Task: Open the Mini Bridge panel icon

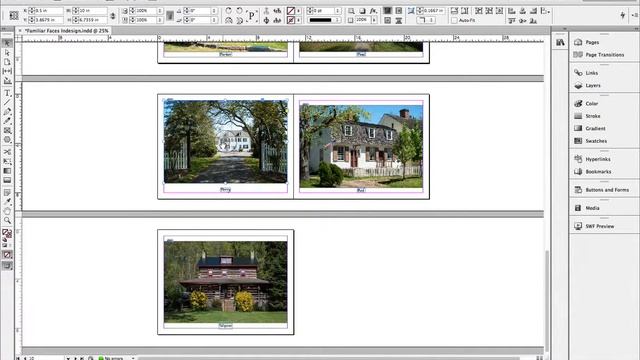Action: (x=560, y=42)
